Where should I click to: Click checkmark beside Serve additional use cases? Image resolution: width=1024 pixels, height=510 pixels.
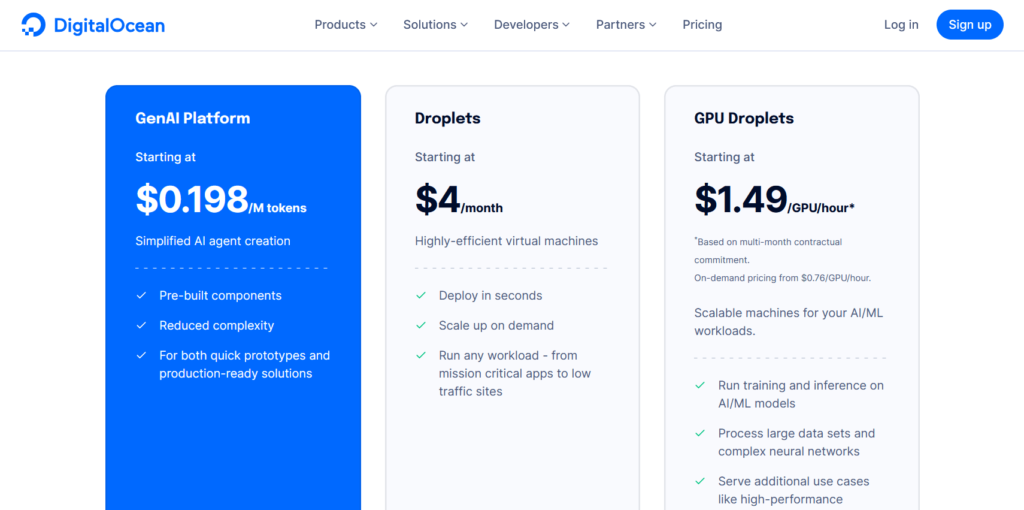coord(700,482)
